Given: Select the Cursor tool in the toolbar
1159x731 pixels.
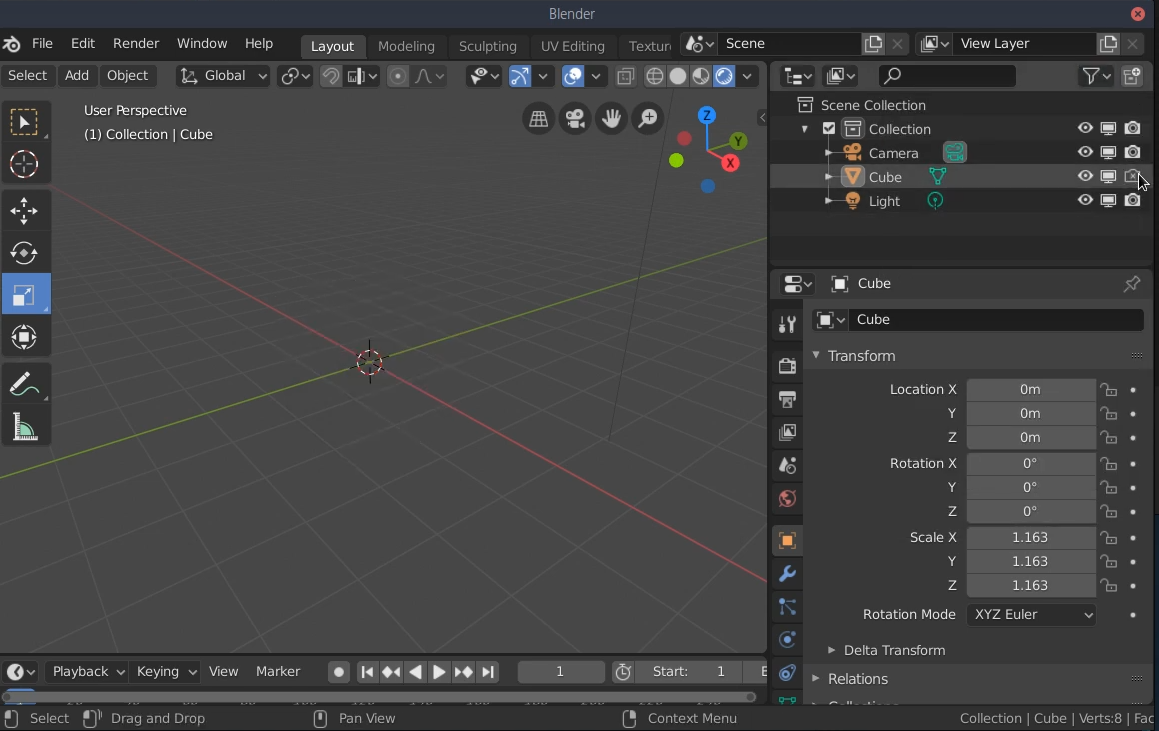Looking at the screenshot, I should 24,164.
